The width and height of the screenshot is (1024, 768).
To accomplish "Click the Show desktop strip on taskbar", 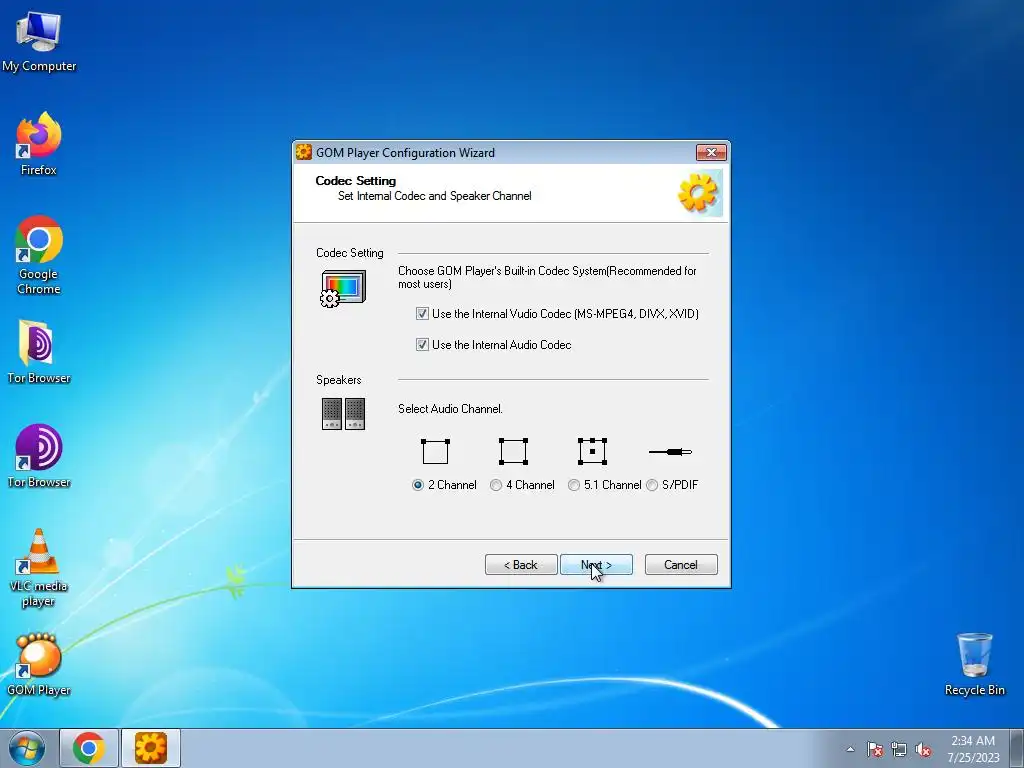I will coord(1017,748).
